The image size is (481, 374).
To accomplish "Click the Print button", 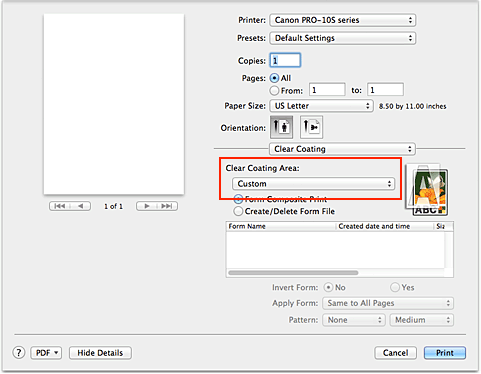I will [445, 353].
